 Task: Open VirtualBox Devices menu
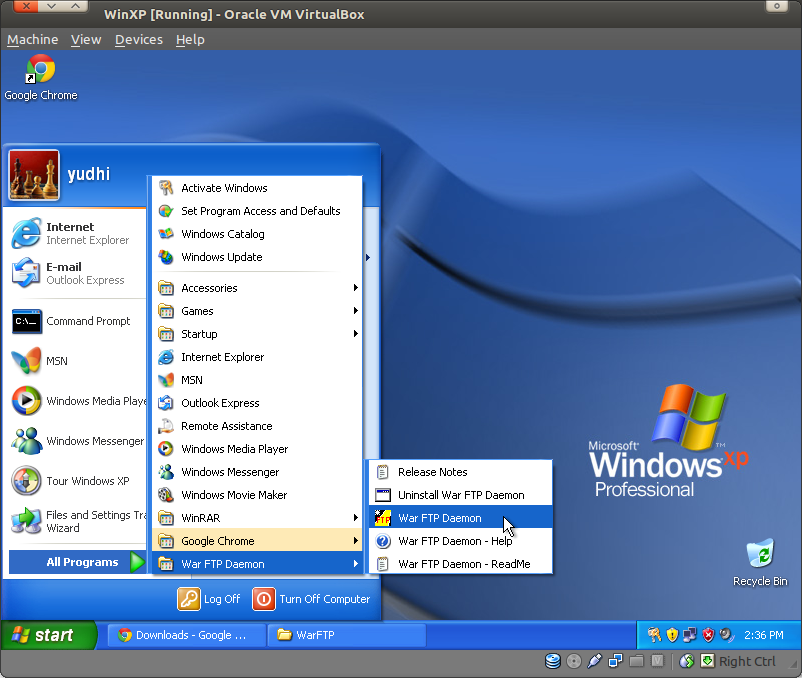pyautogui.click(x=139, y=39)
